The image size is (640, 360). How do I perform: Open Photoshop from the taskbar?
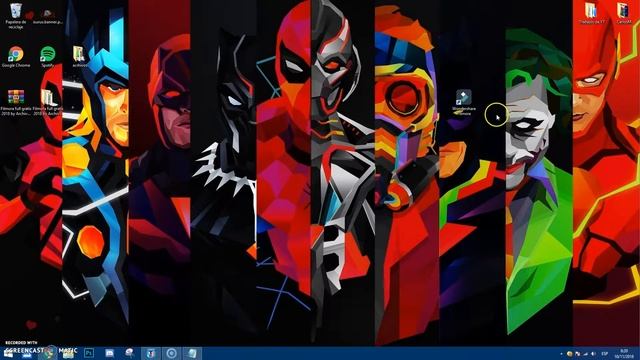pos(89,353)
